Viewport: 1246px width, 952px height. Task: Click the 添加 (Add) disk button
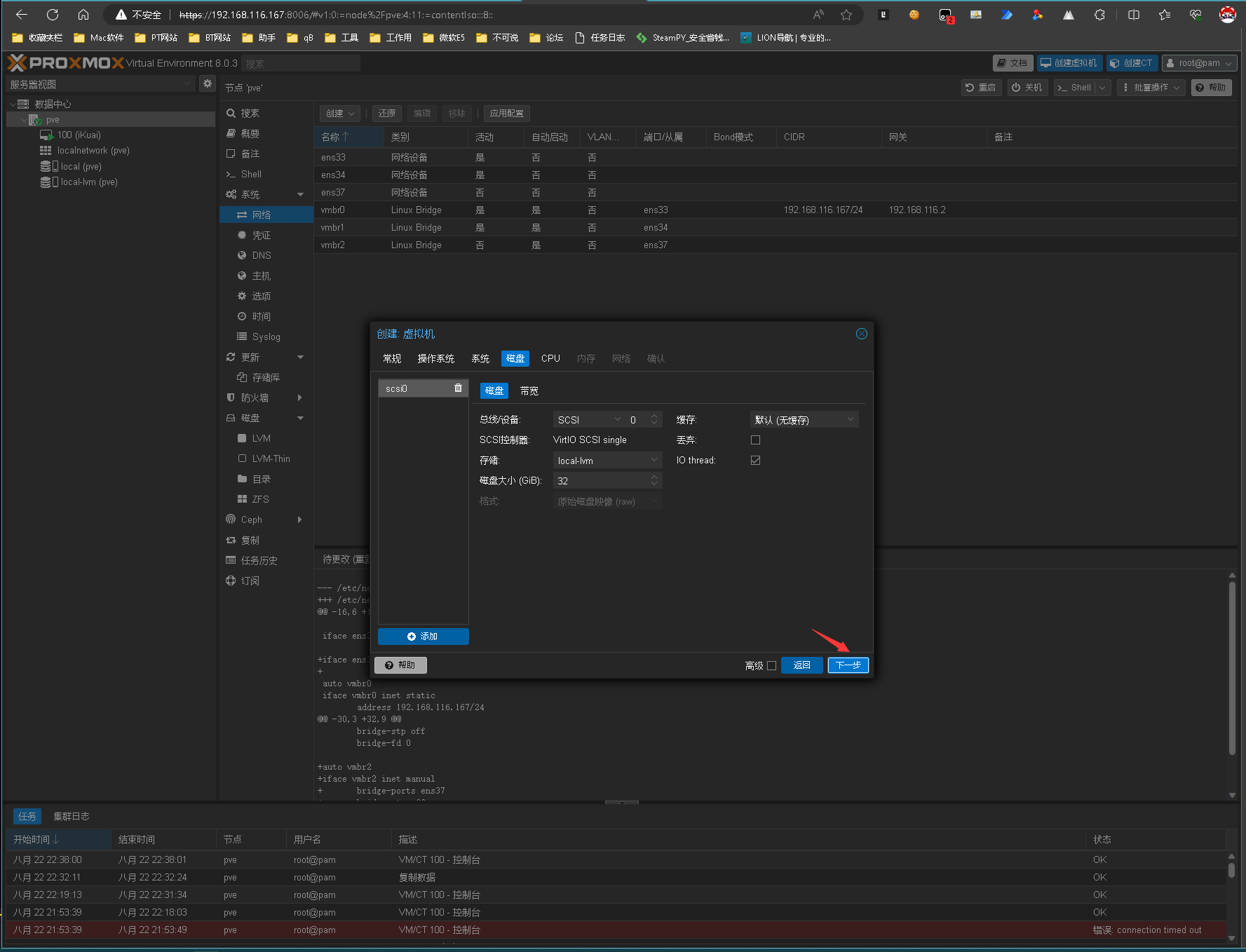[423, 637]
